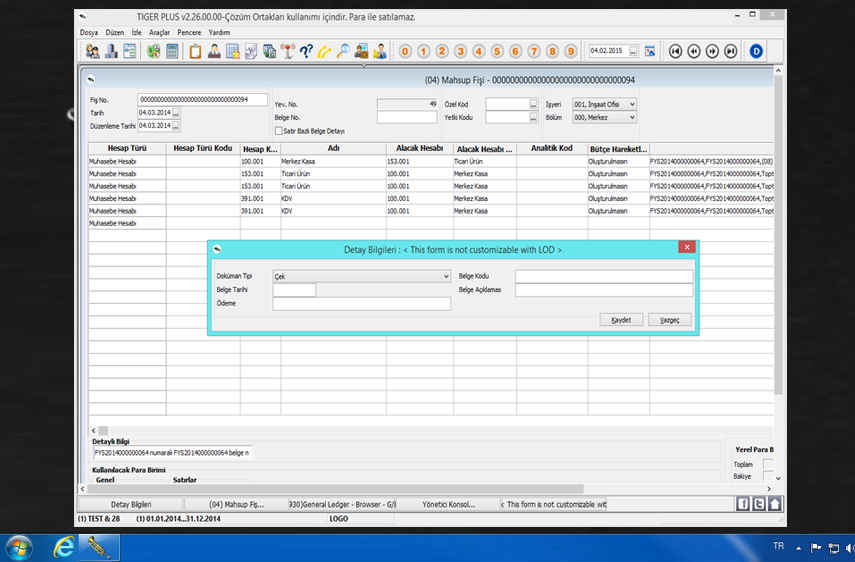Click the bottom horizontal scrollbar thumb
The width and height of the screenshot is (855, 562).
tap(335, 489)
